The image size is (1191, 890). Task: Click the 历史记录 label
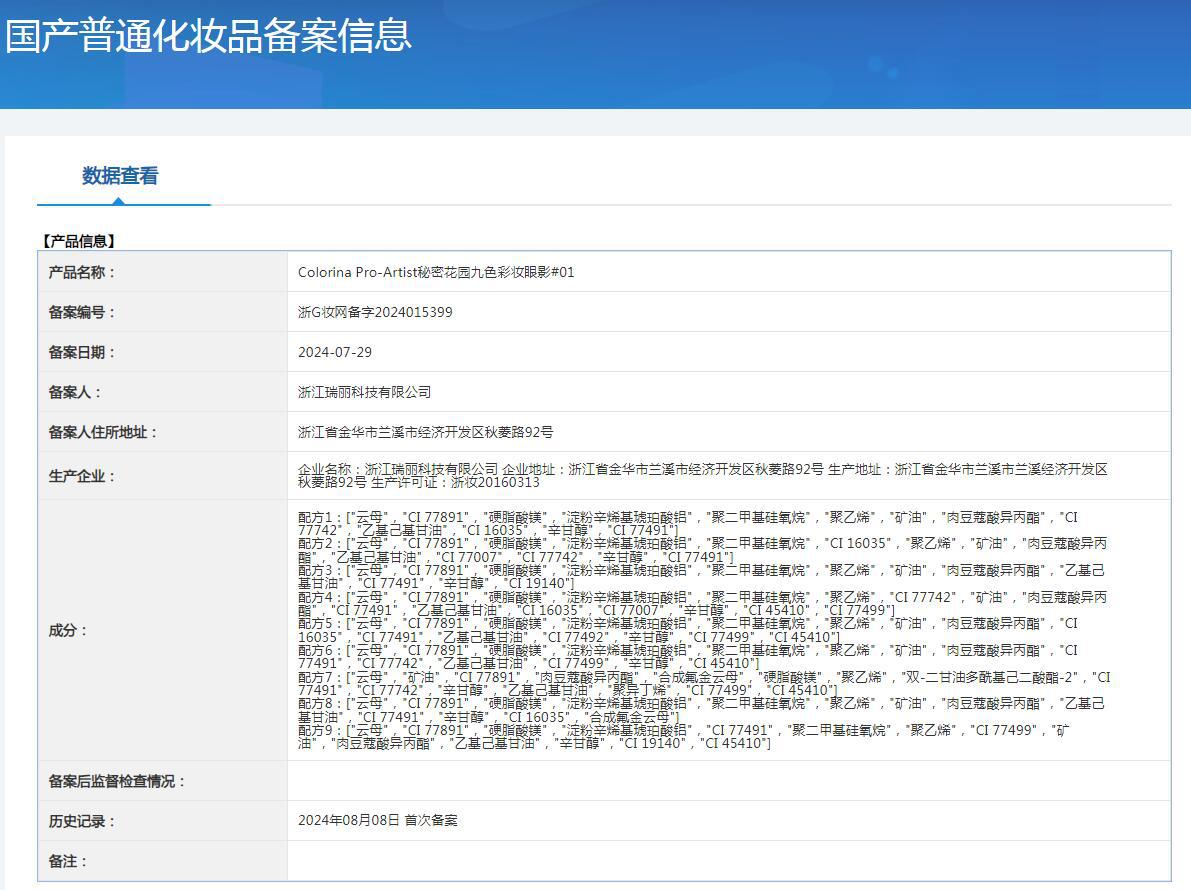82,821
